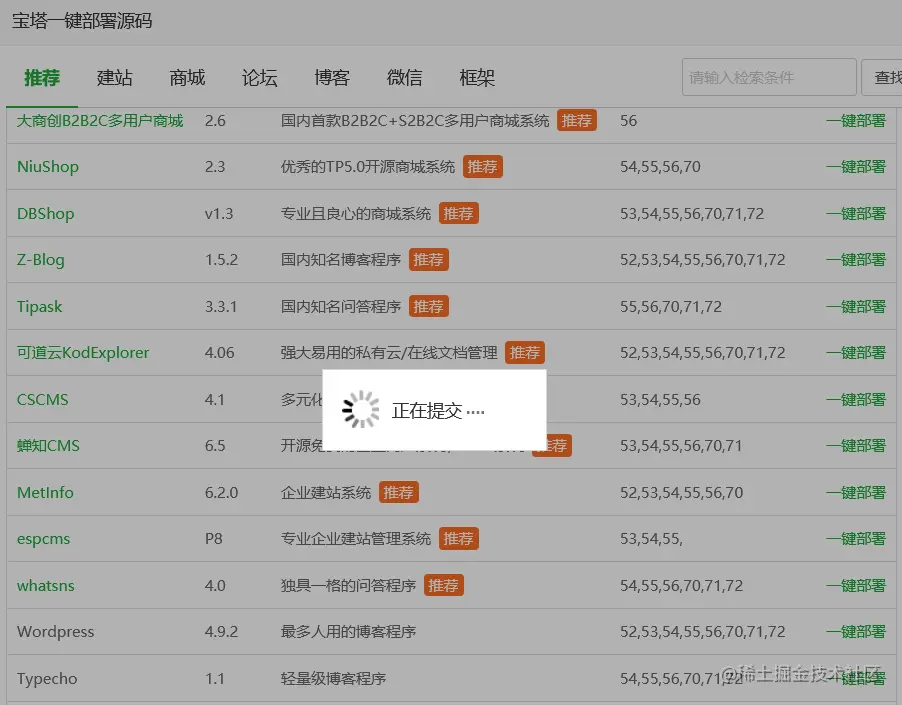Click the description 轻量级博客程序

(x=333, y=679)
